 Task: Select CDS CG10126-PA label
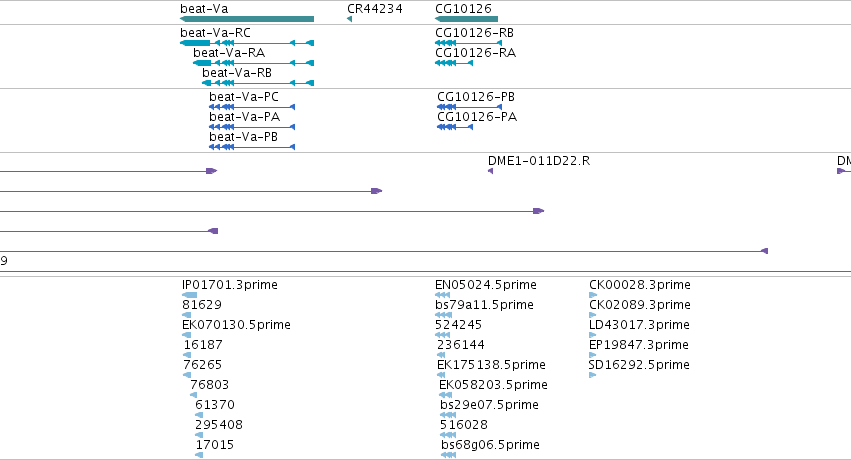[x=477, y=117]
